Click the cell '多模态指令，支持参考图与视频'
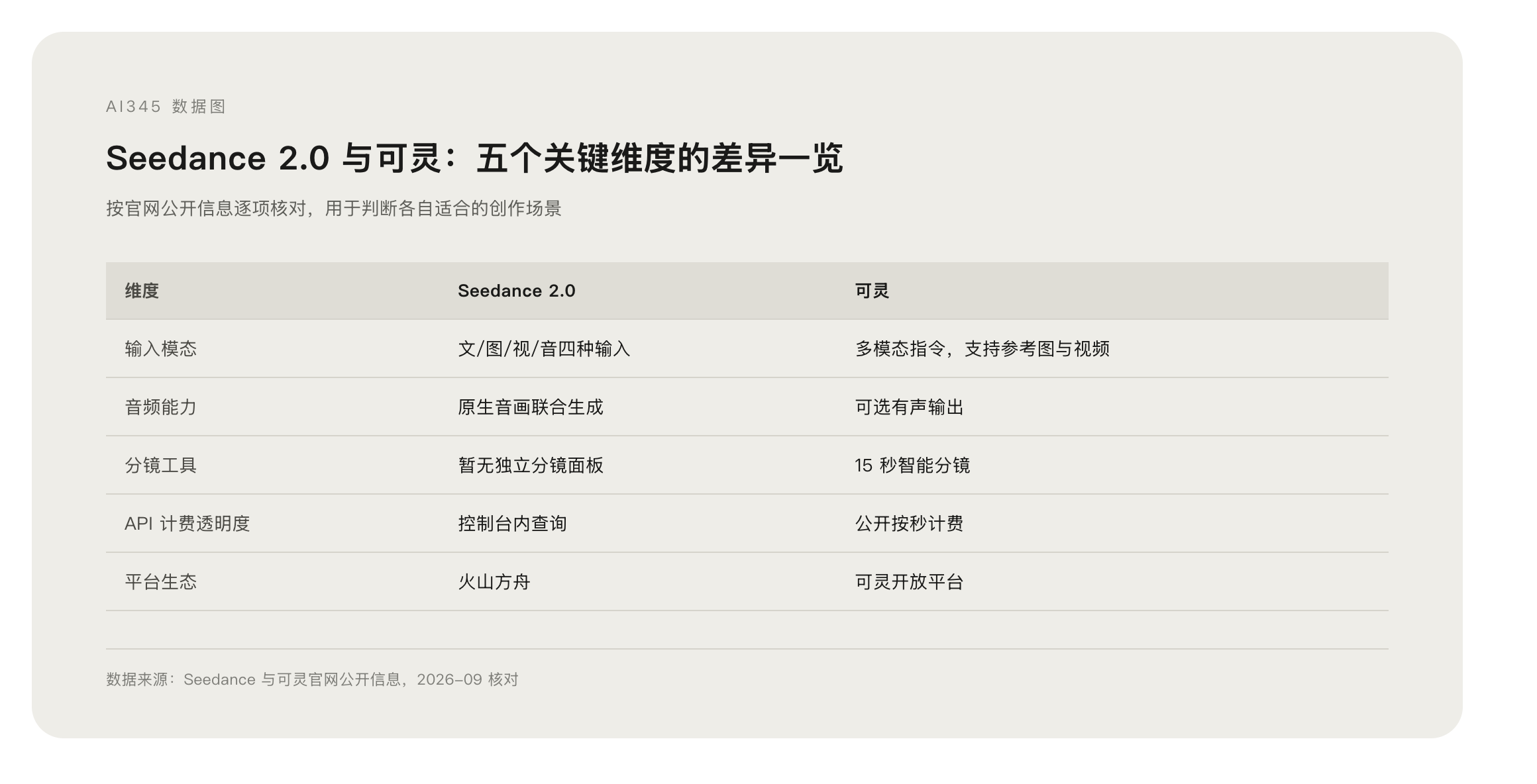This screenshot has width=1537, height=784. tap(982, 349)
